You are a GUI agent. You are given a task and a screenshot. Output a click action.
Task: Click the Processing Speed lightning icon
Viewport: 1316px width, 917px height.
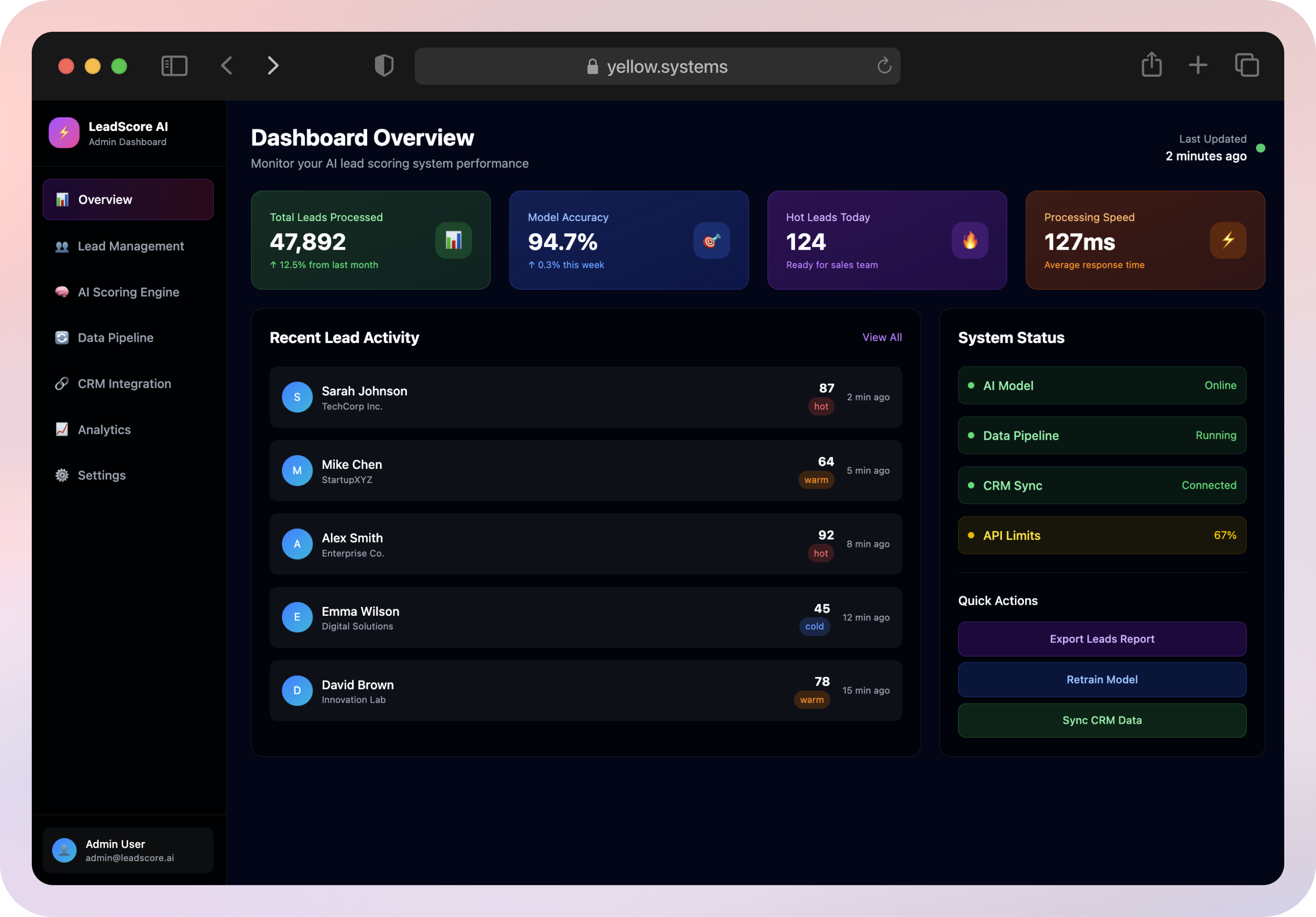[1228, 240]
